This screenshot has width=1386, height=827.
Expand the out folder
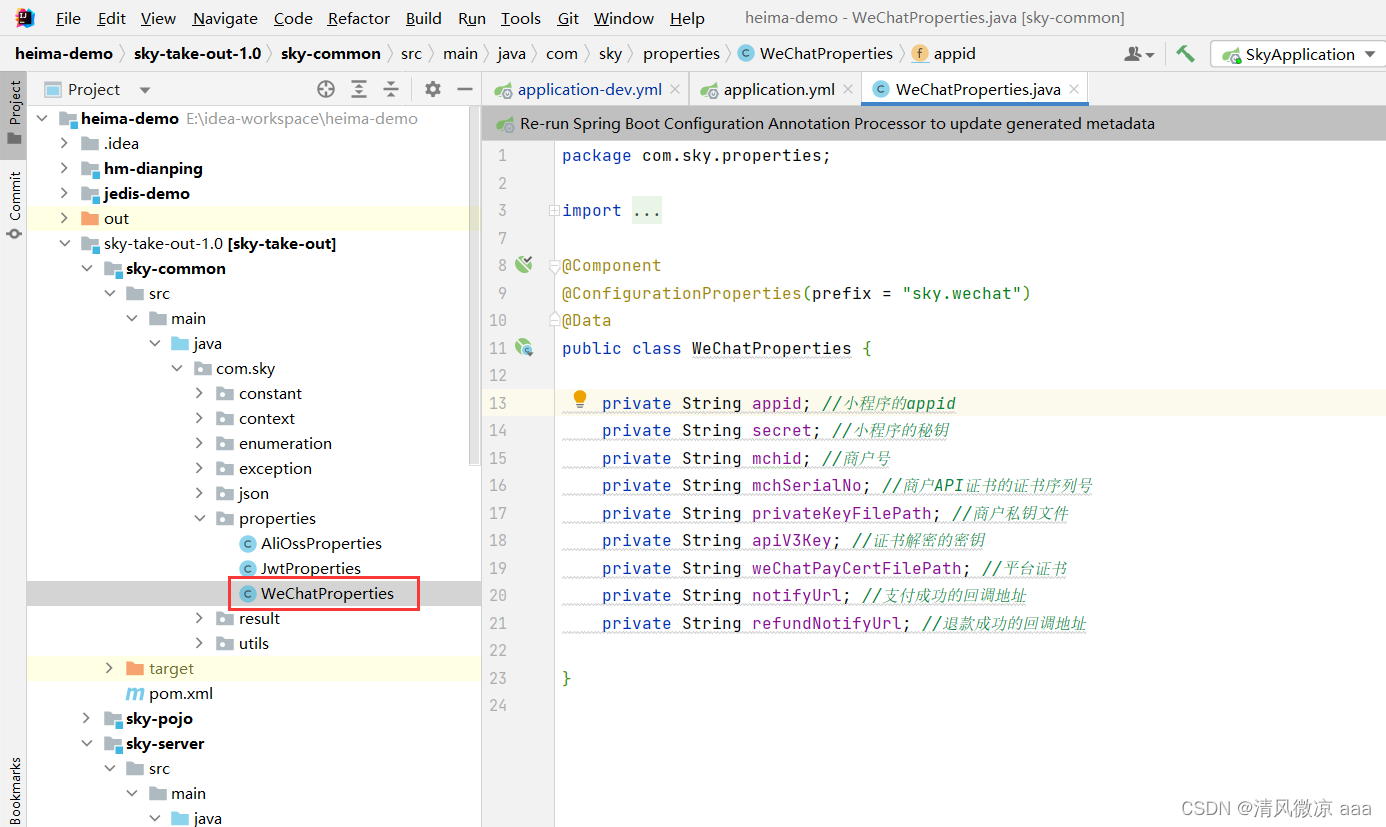[64, 218]
